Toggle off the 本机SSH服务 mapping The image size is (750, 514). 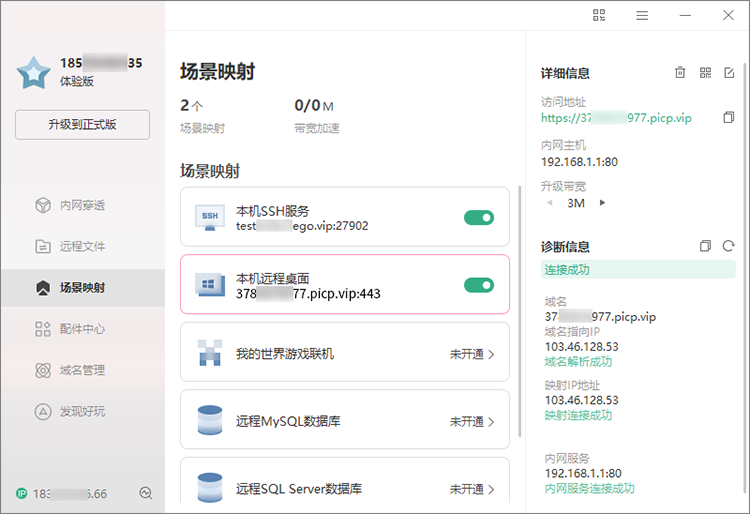coord(479,217)
